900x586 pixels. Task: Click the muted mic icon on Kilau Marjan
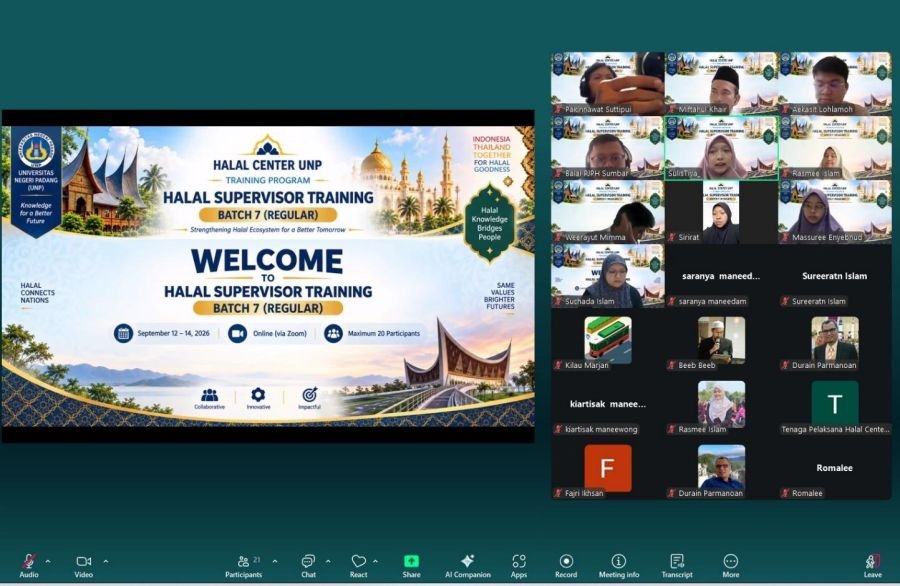[558, 365]
